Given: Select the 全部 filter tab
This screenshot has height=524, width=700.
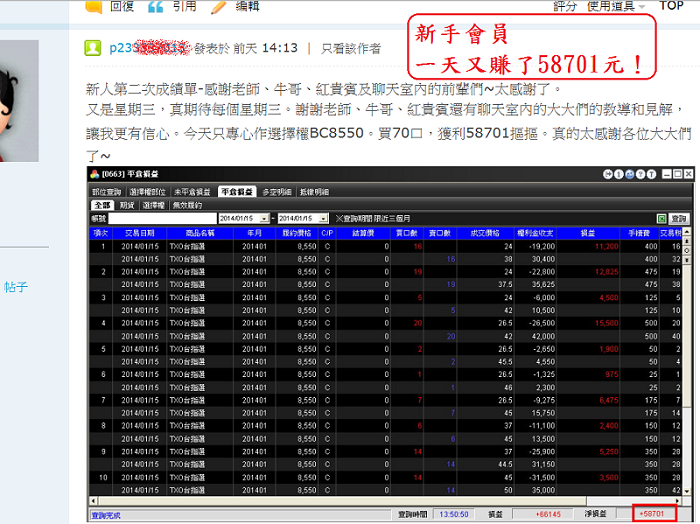Looking at the screenshot, I should click(x=103, y=205).
